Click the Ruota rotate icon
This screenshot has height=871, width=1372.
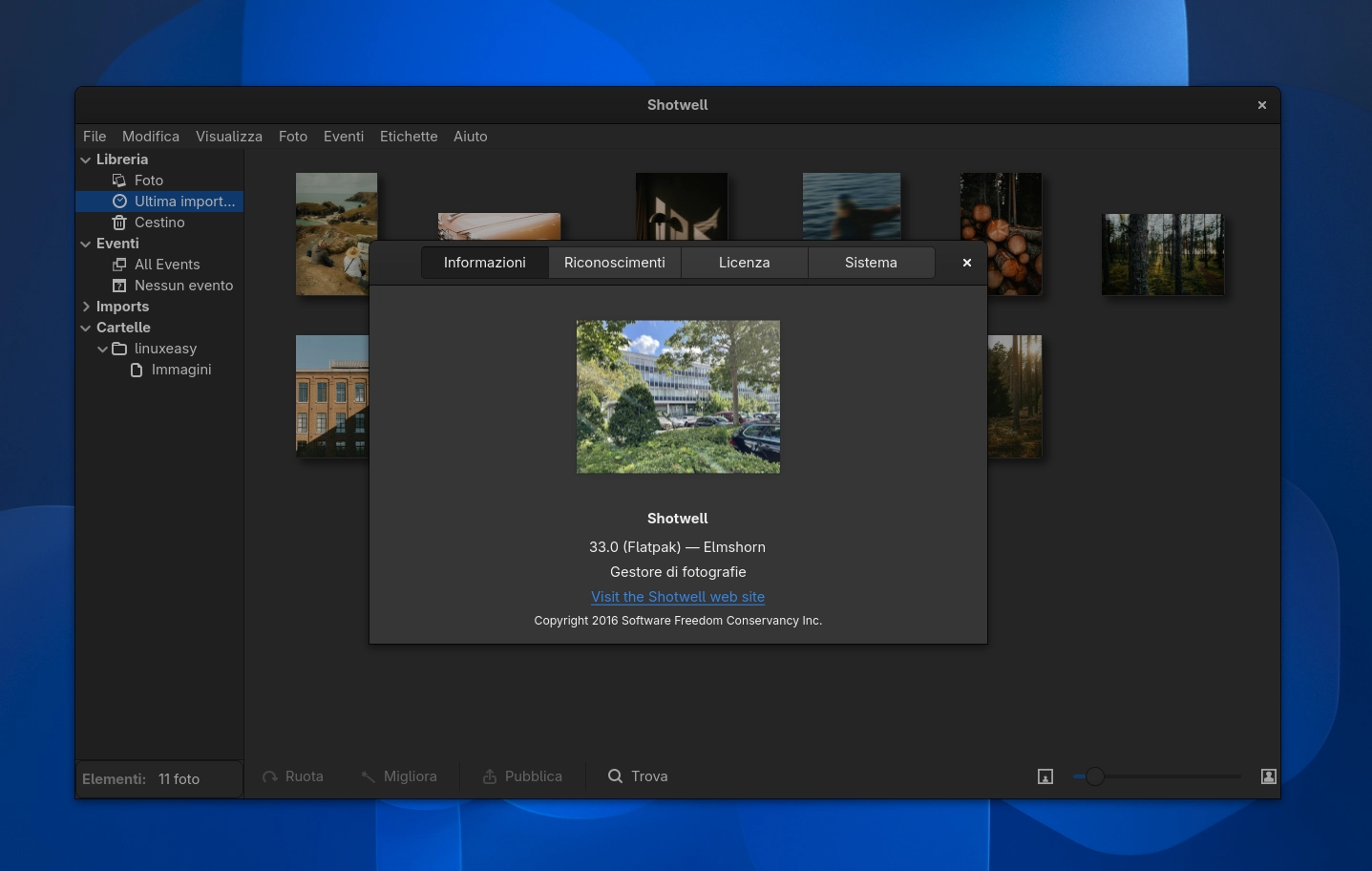(x=270, y=776)
